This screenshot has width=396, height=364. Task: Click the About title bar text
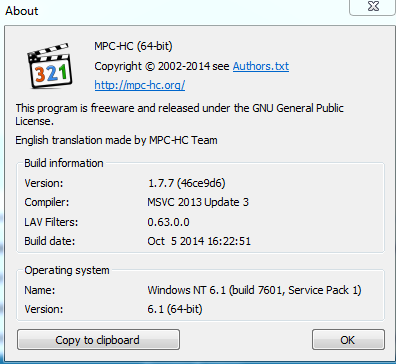point(22,11)
